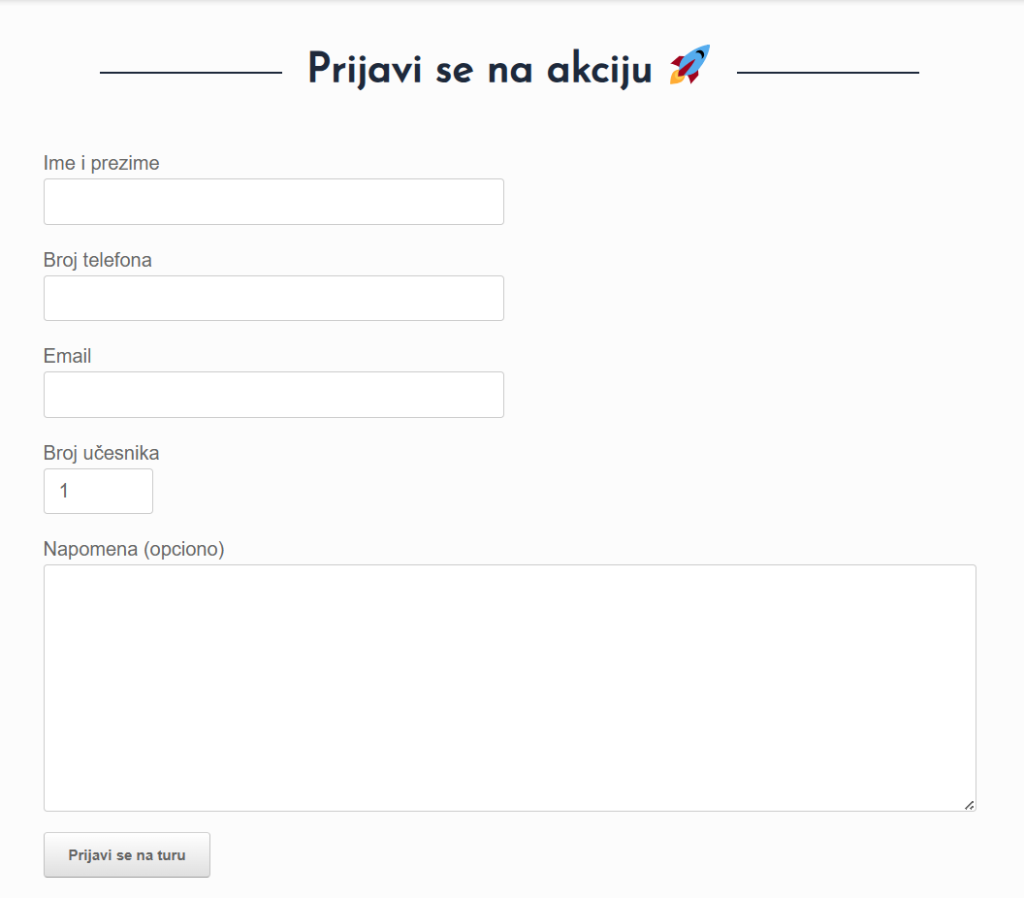Click the Broj učesnika number field
The height and width of the screenshot is (898, 1024).
tap(97, 491)
